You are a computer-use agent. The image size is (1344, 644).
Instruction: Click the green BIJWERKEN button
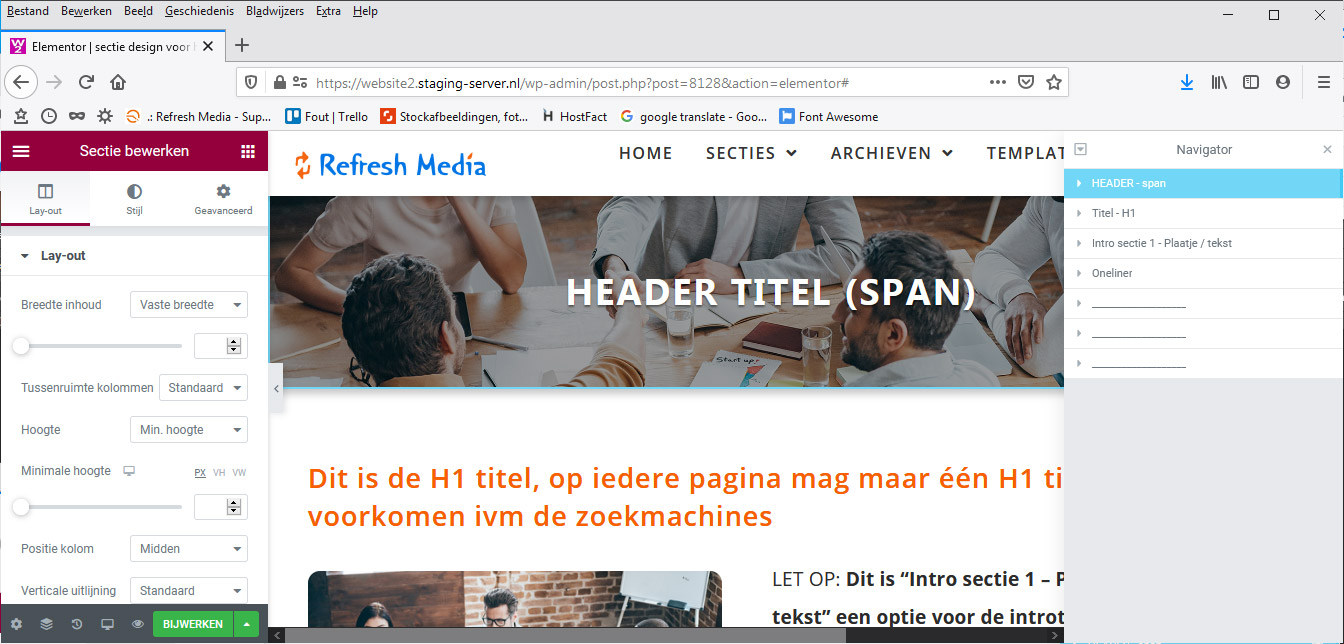pyautogui.click(x=192, y=624)
